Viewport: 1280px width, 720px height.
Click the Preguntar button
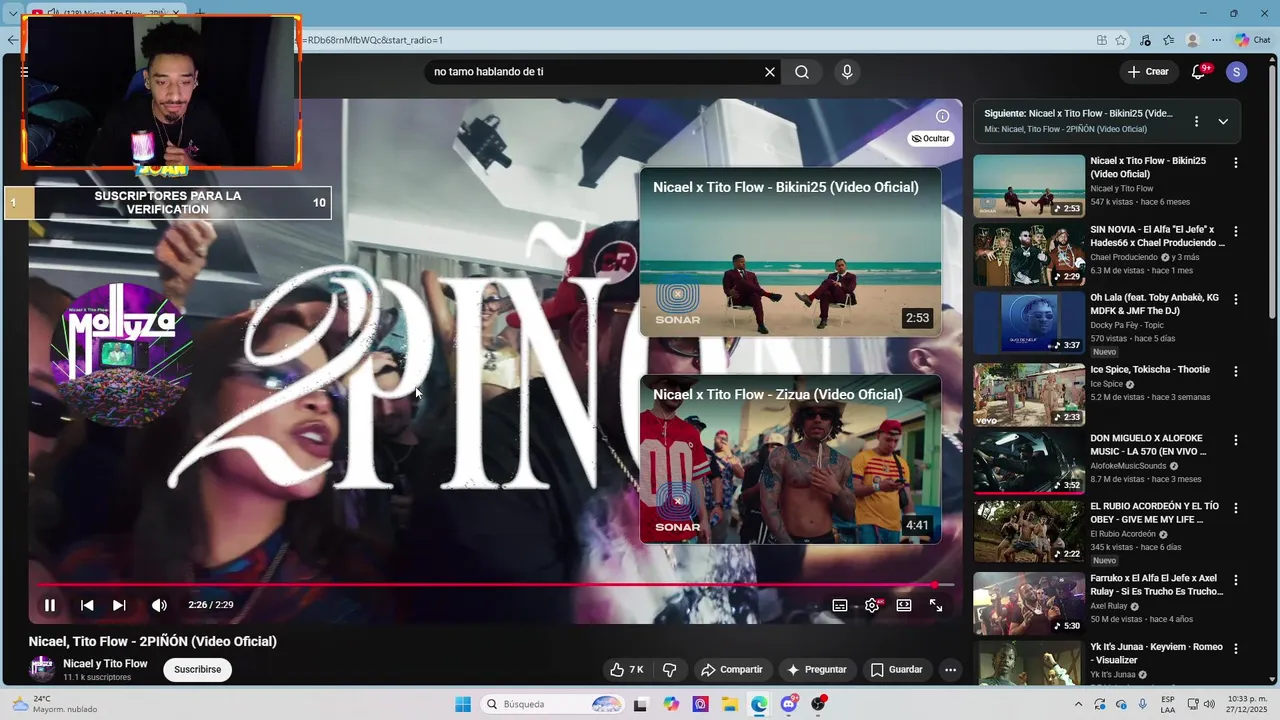pyautogui.click(x=817, y=670)
